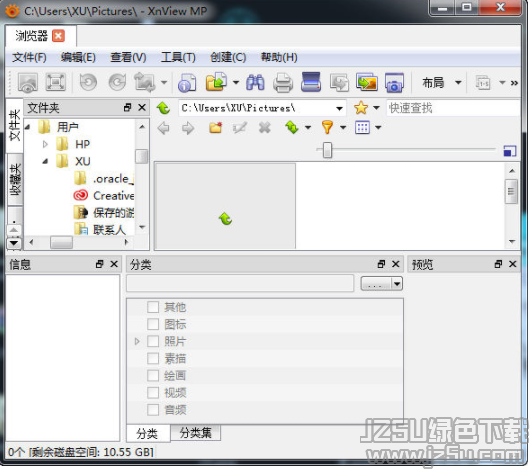Open the 帮助(H) menu

coord(279,57)
